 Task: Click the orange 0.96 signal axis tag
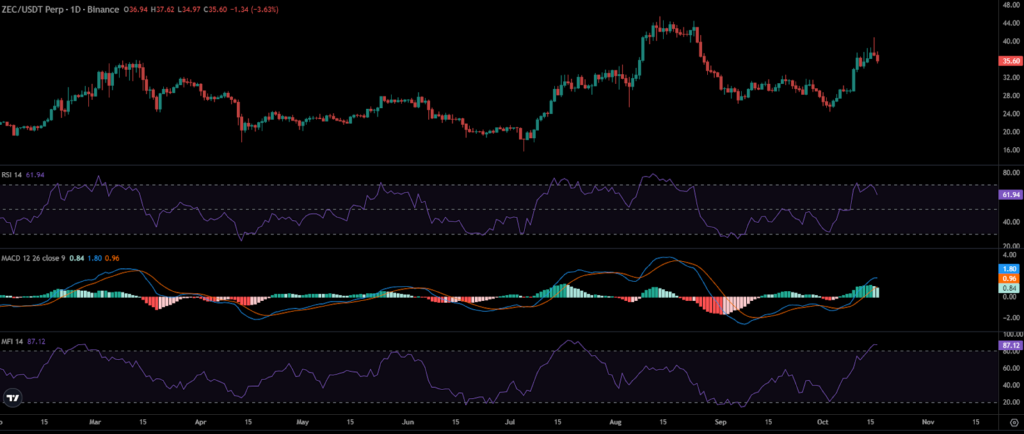tap(1009, 279)
